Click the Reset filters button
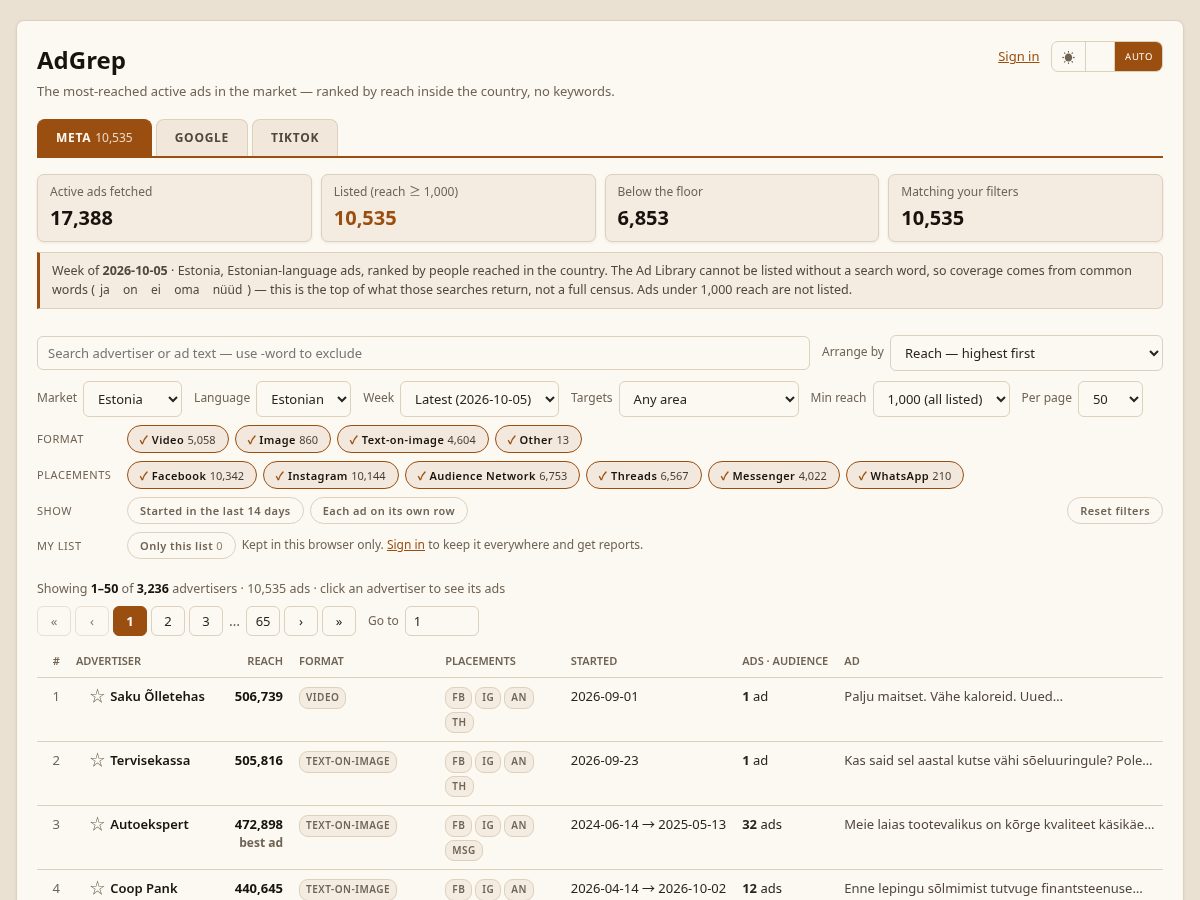The width and height of the screenshot is (1200, 900). click(x=1115, y=511)
